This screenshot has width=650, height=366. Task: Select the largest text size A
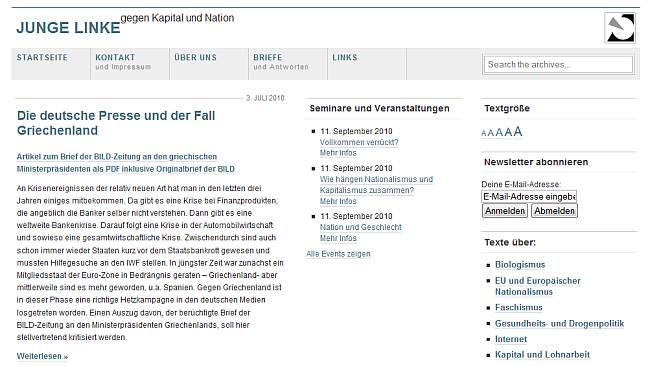(518, 131)
